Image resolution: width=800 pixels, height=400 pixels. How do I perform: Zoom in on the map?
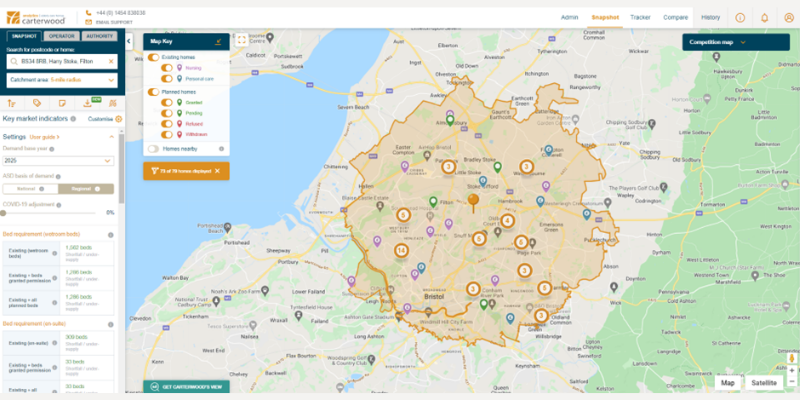[792, 370]
